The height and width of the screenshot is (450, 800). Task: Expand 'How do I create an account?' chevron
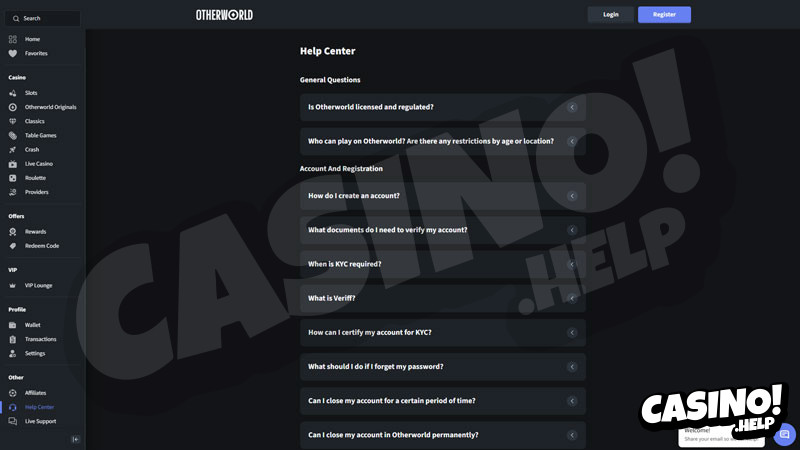click(x=572, y=196)
